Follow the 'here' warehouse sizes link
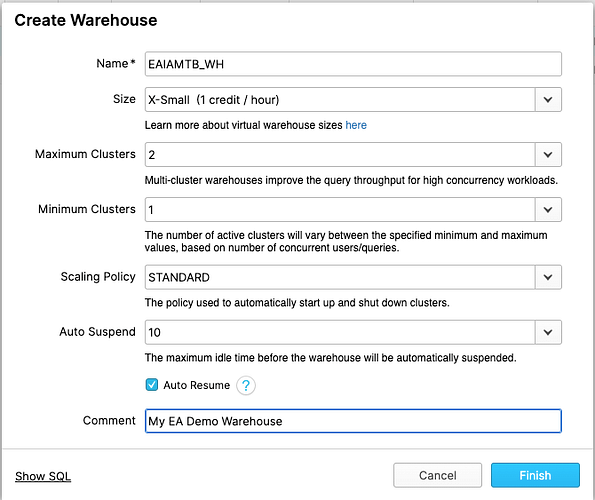 [356, 125]
